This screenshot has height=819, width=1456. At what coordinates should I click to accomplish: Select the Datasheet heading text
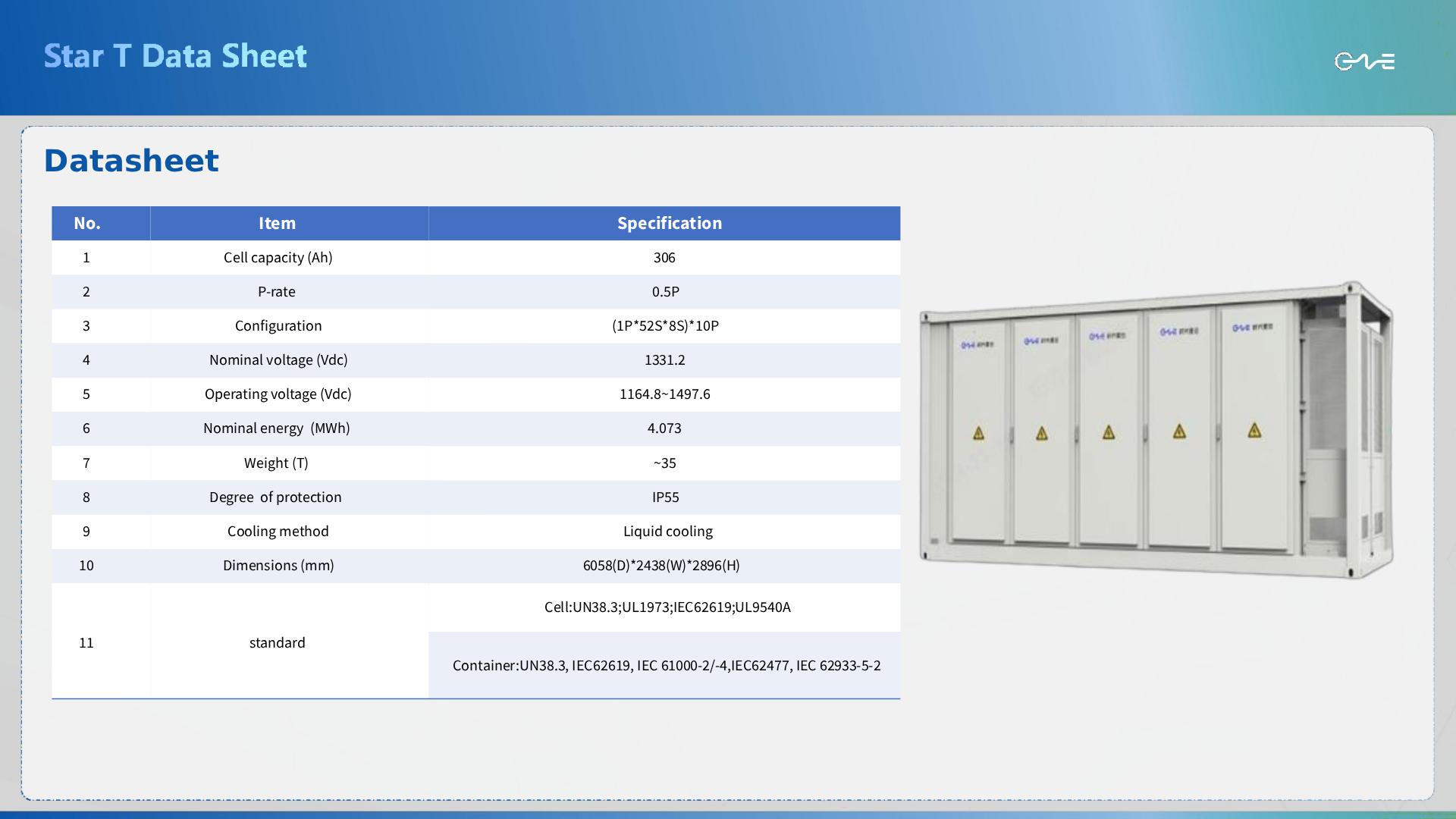point(131,161)
